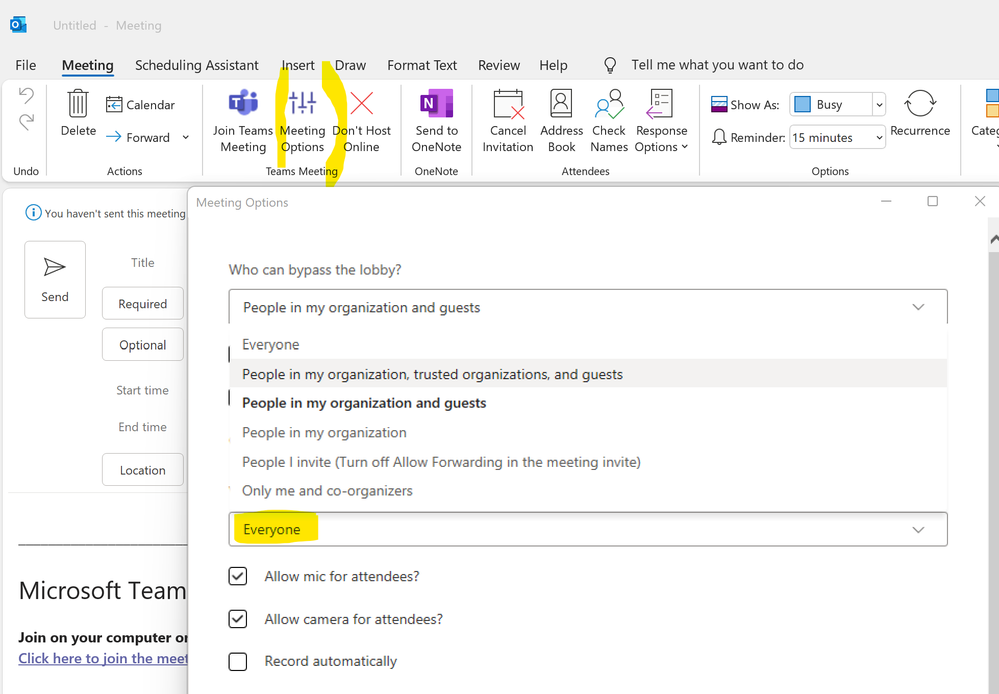Send meeting notes to OneNote

pos(436,121)
